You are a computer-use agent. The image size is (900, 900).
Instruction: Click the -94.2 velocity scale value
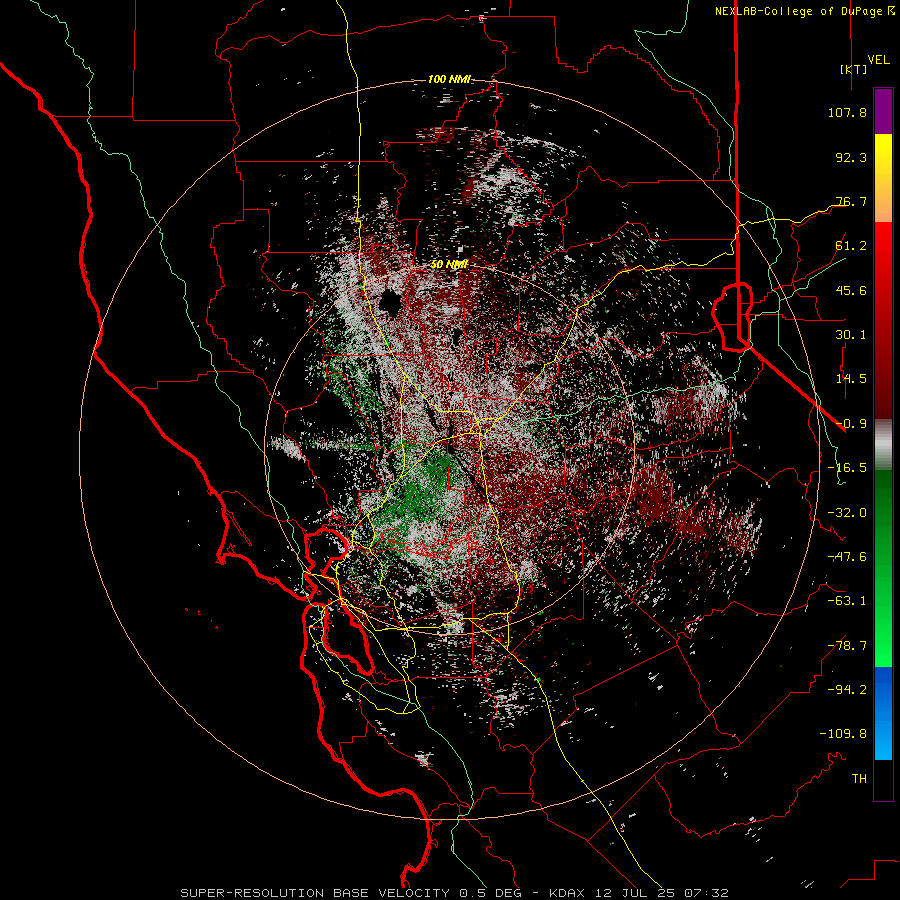pyautogui.click(x=847, y=690)
